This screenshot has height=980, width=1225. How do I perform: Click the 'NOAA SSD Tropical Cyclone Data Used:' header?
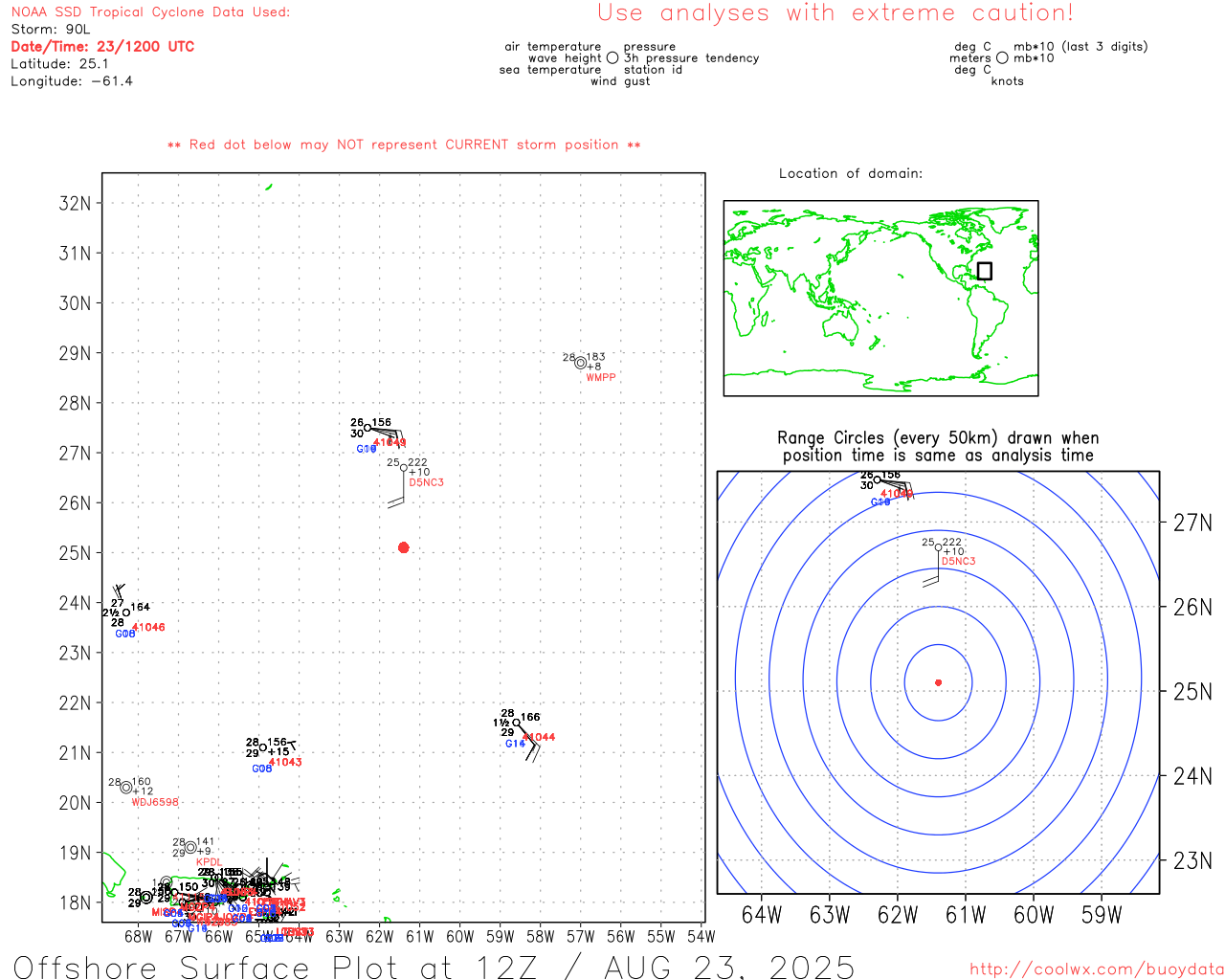click(x=150, y=12)
